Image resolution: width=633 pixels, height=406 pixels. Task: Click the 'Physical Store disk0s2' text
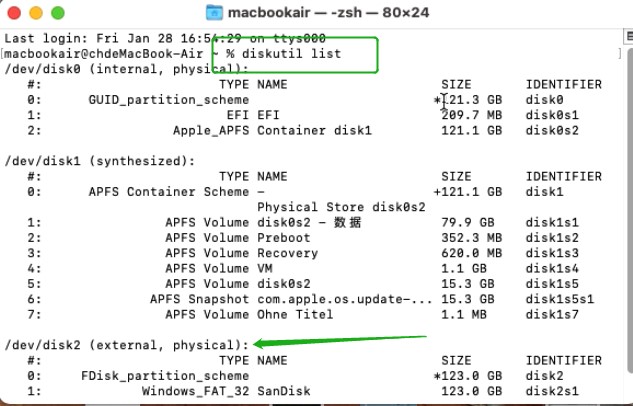(x=341, y=207)
